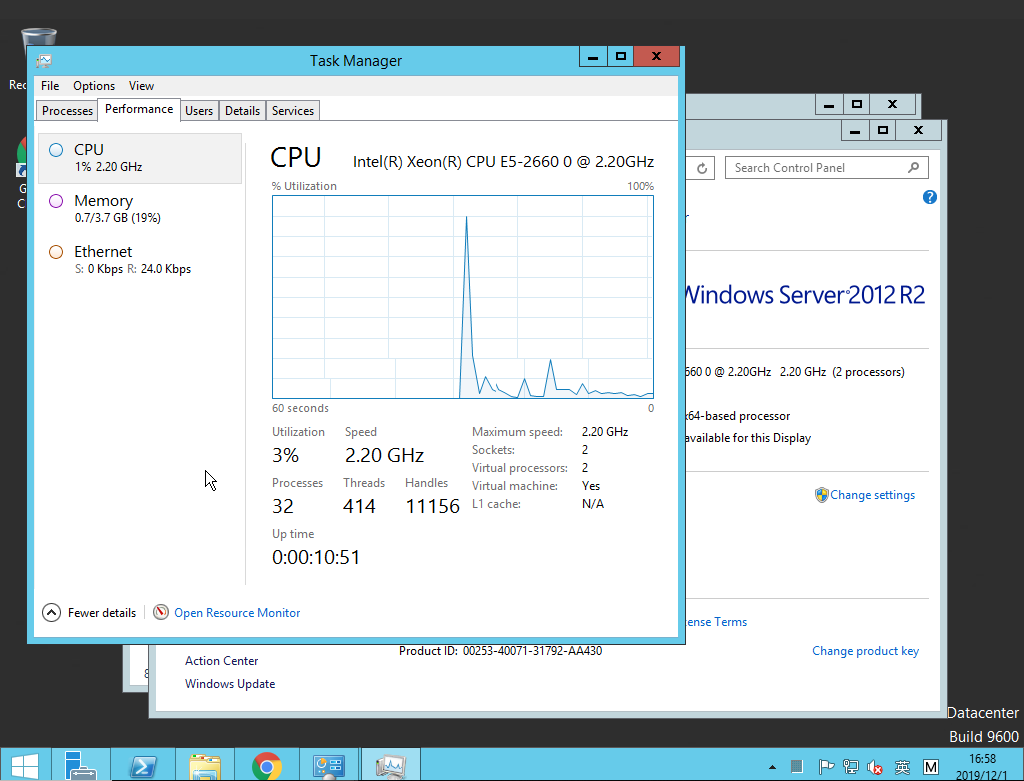Viewport: 1024px width, 781px height.
Task: Click Change settings link in System window
Action: (x=872, y=495)
